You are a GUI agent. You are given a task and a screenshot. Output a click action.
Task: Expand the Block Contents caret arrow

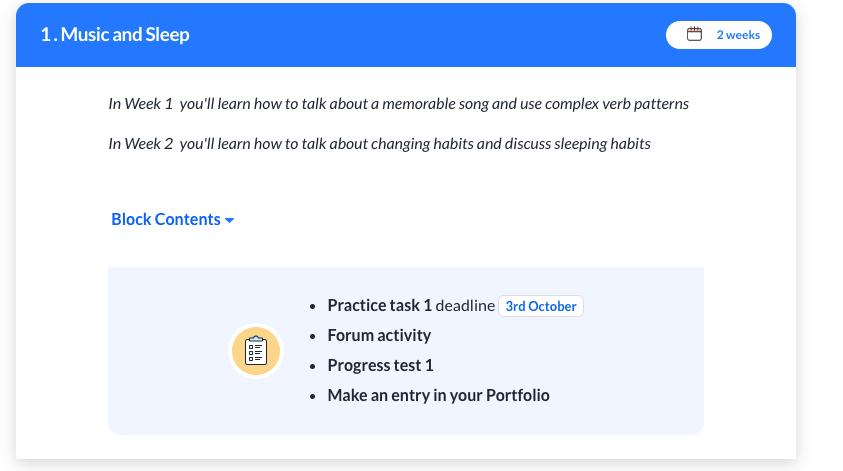click(230, 220)
